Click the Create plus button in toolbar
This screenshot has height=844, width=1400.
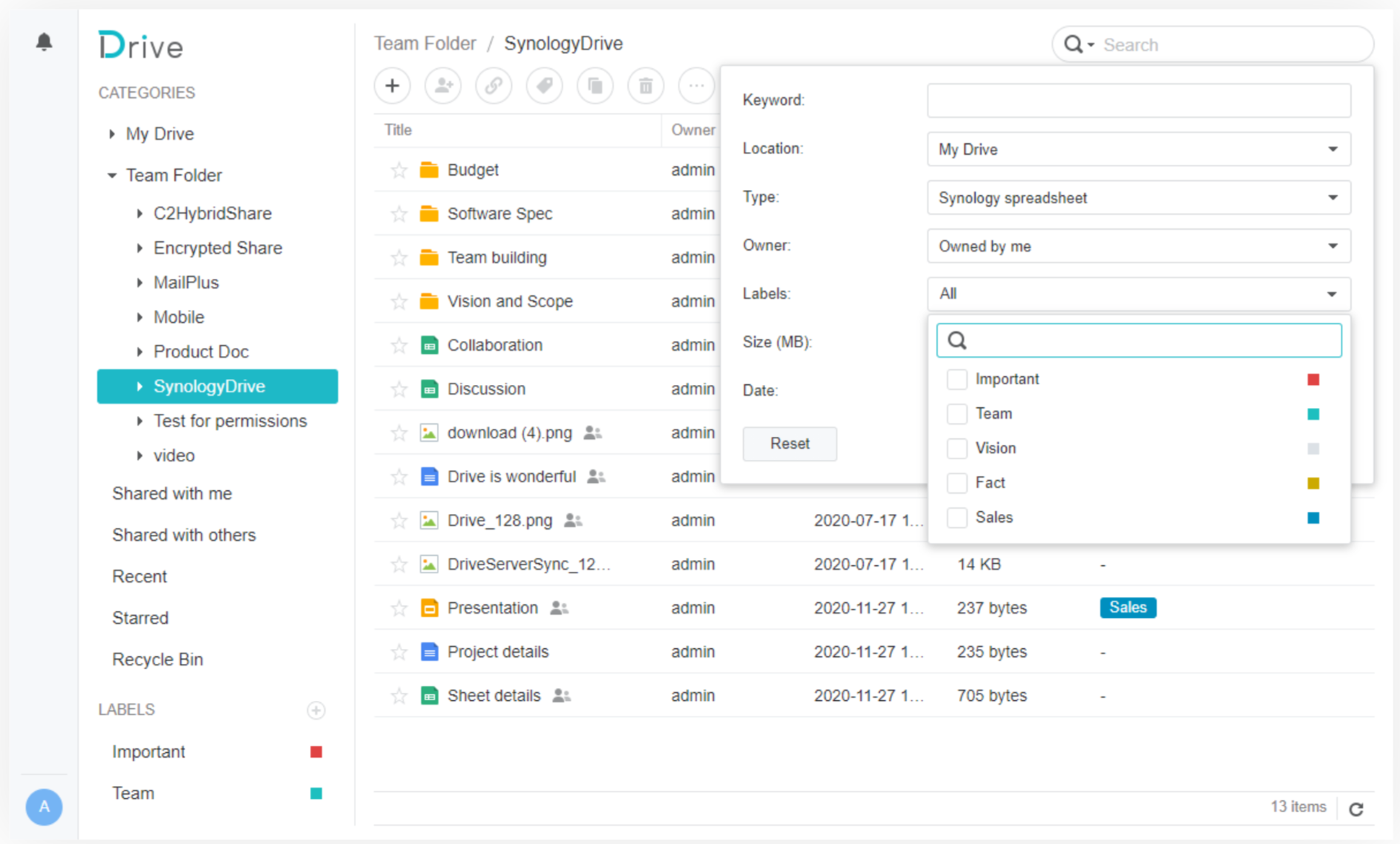point(392,86)
